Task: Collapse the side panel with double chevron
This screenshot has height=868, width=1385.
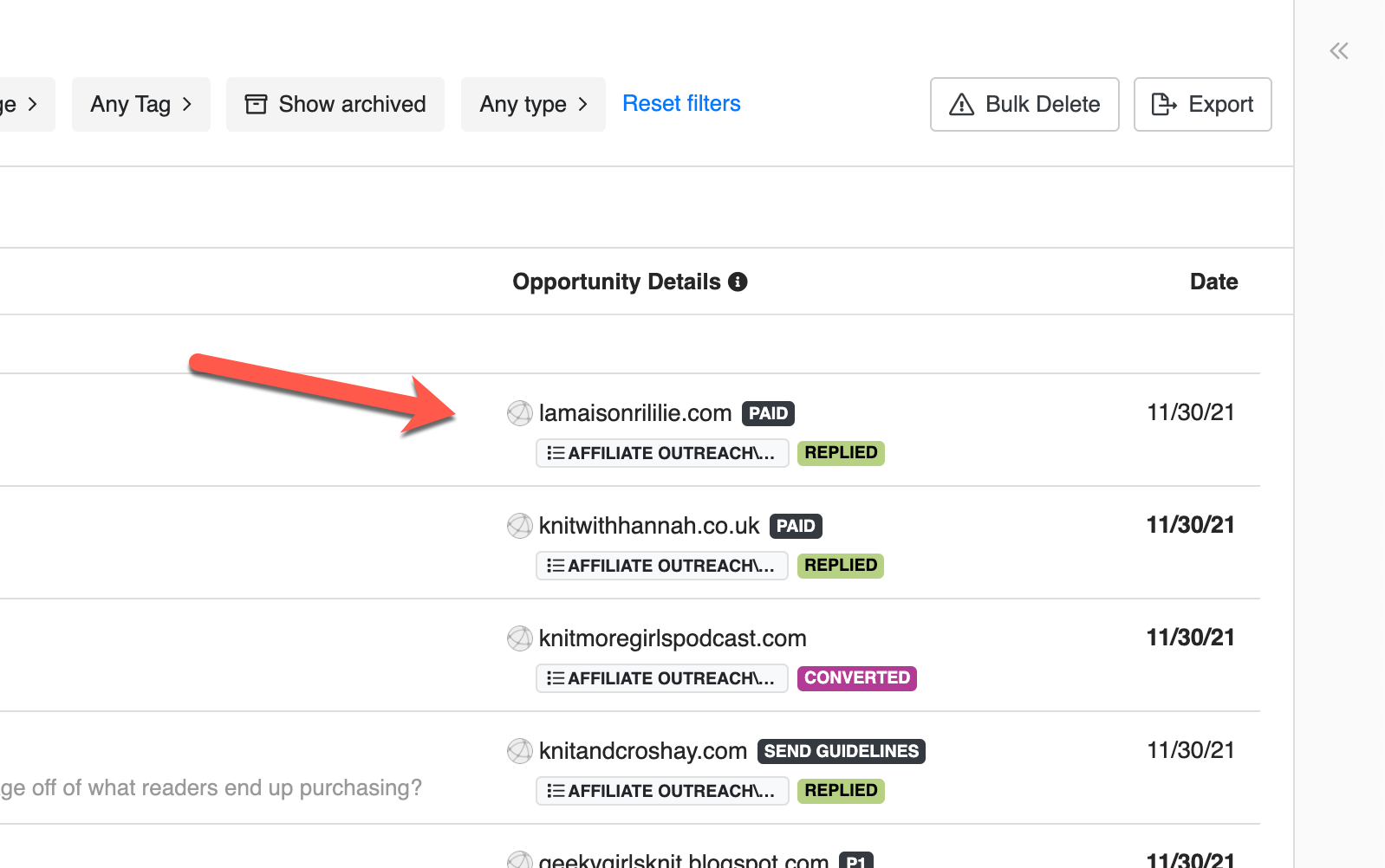Action: coord(1338,51)
